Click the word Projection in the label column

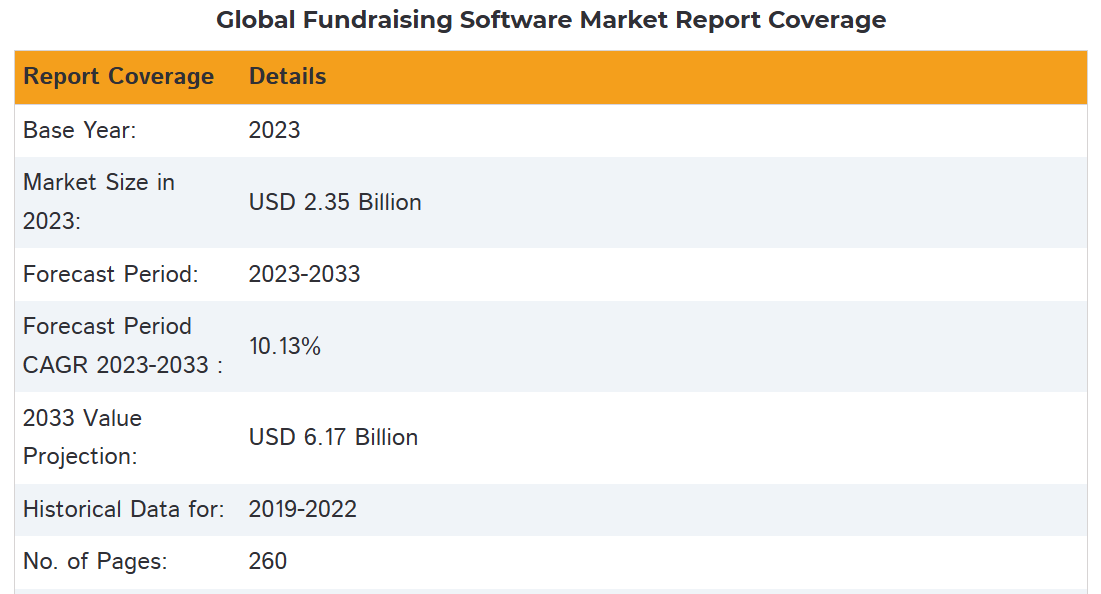point(80,456)
